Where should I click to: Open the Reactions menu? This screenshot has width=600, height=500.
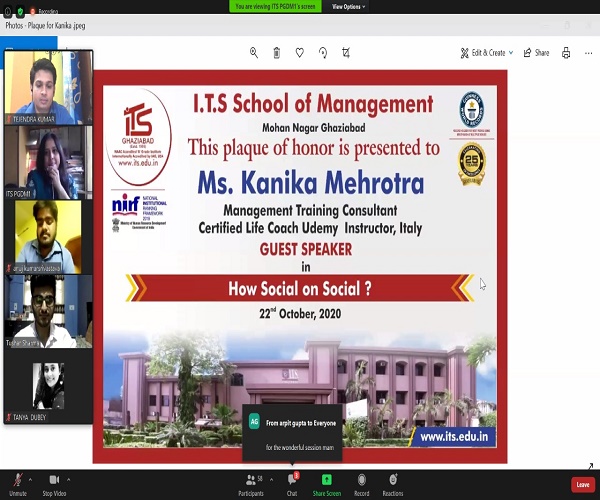coord(393,485)
